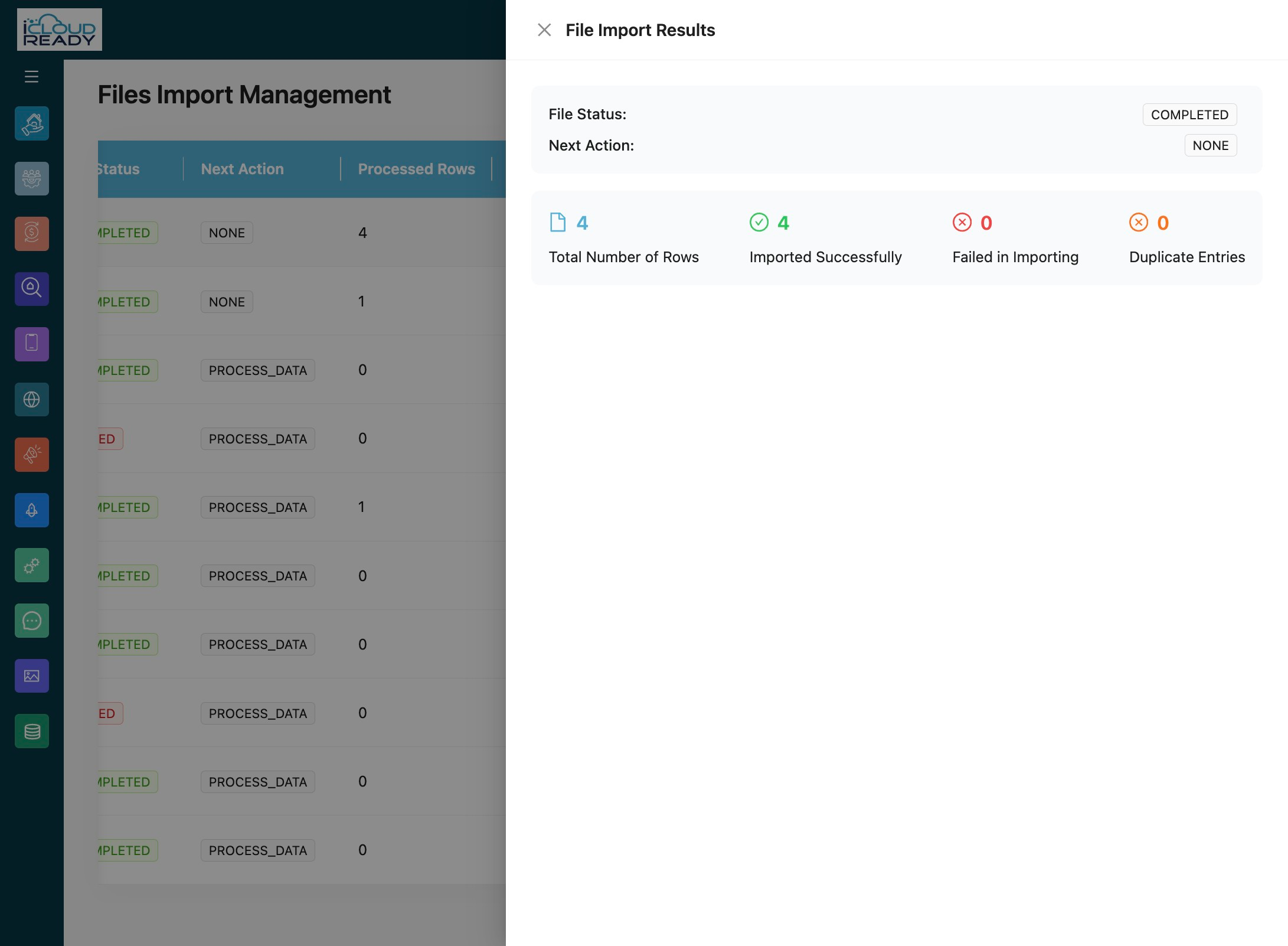The image size is (1288, 946).
Task: Click the Processed Rows column header
Action: [x=416, y=169]
